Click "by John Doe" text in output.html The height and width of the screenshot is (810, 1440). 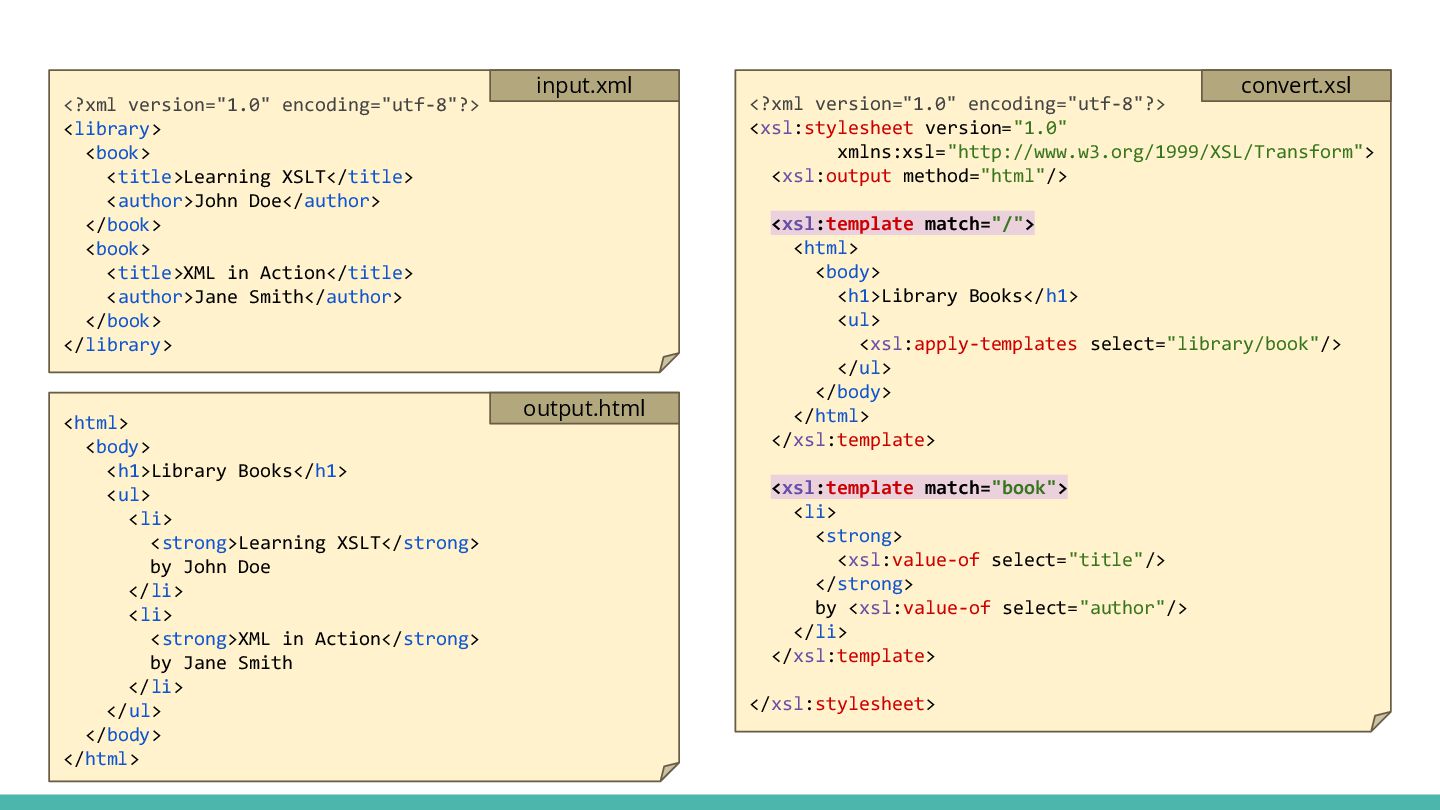(210, 567)
